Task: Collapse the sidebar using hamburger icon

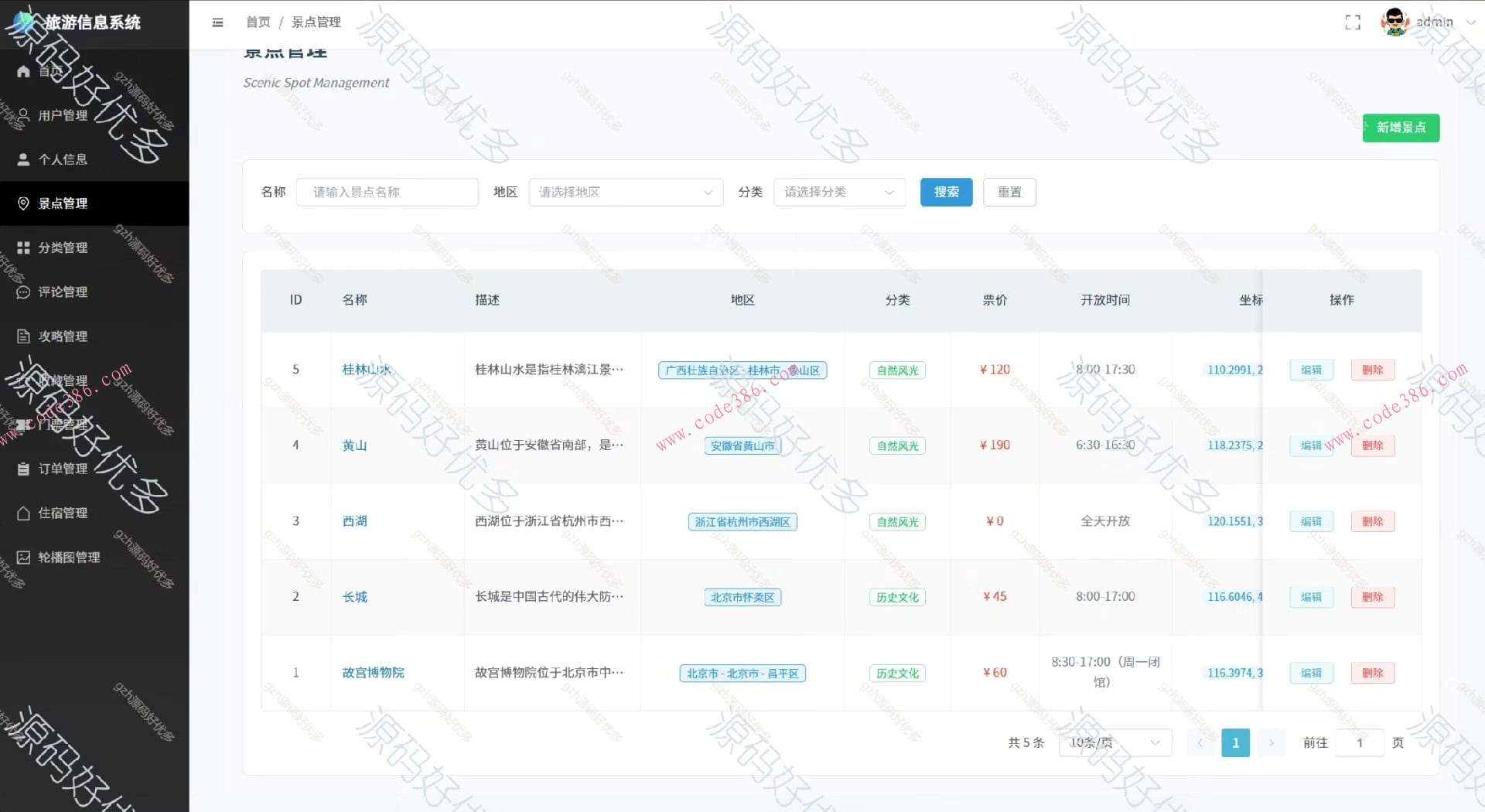Action: tap(217, 22)
